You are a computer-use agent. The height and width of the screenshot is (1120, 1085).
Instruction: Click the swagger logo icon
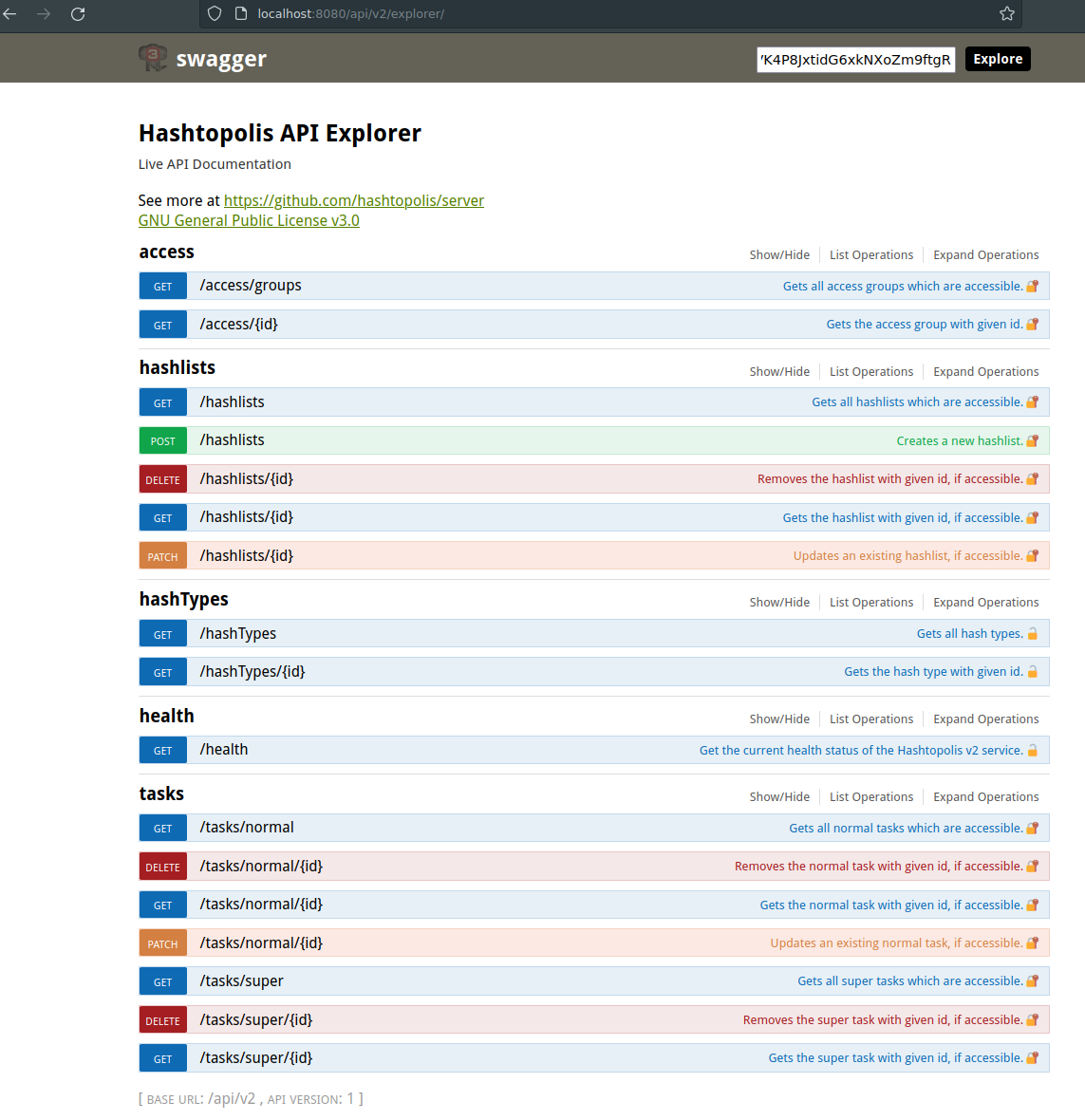pyautogui.click(x=152, y=58)
